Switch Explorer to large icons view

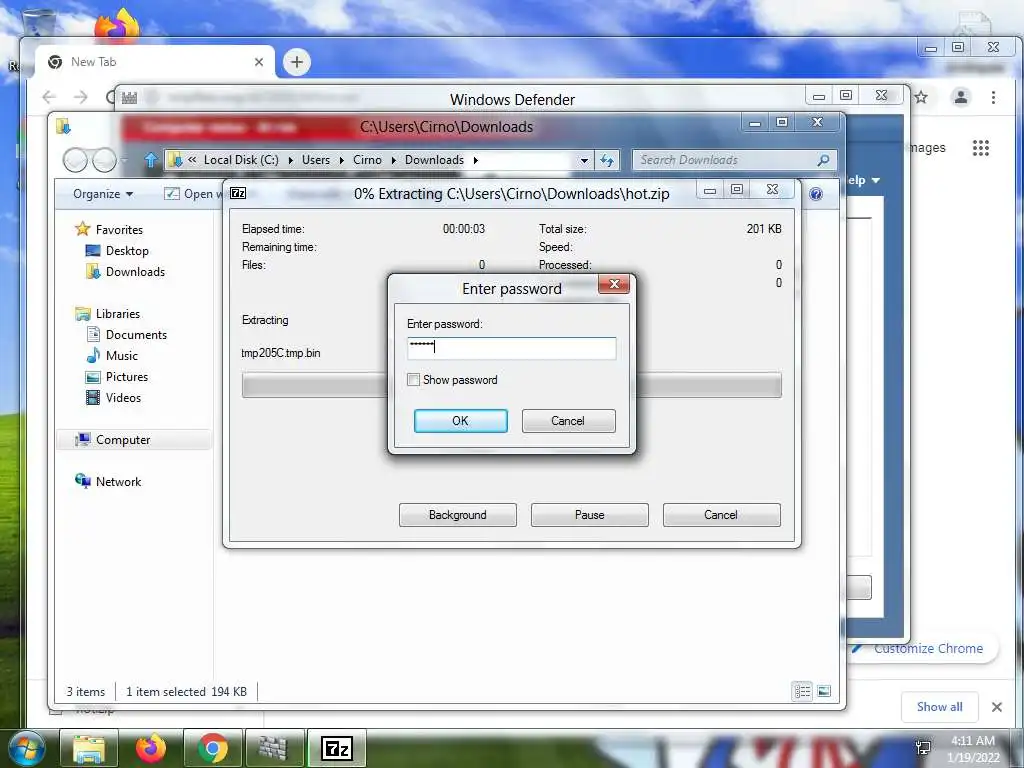pyautogui.click(x=824, y=691)
